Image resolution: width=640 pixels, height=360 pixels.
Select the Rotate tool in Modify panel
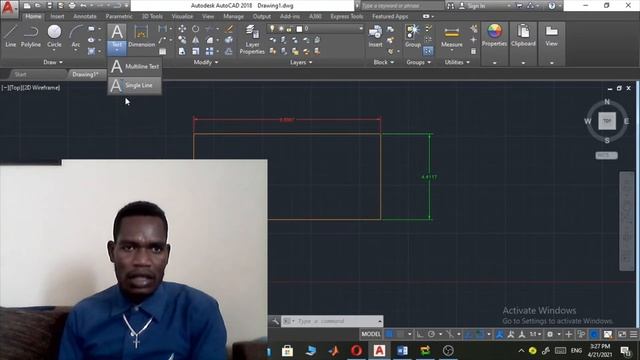coord(196,29)
